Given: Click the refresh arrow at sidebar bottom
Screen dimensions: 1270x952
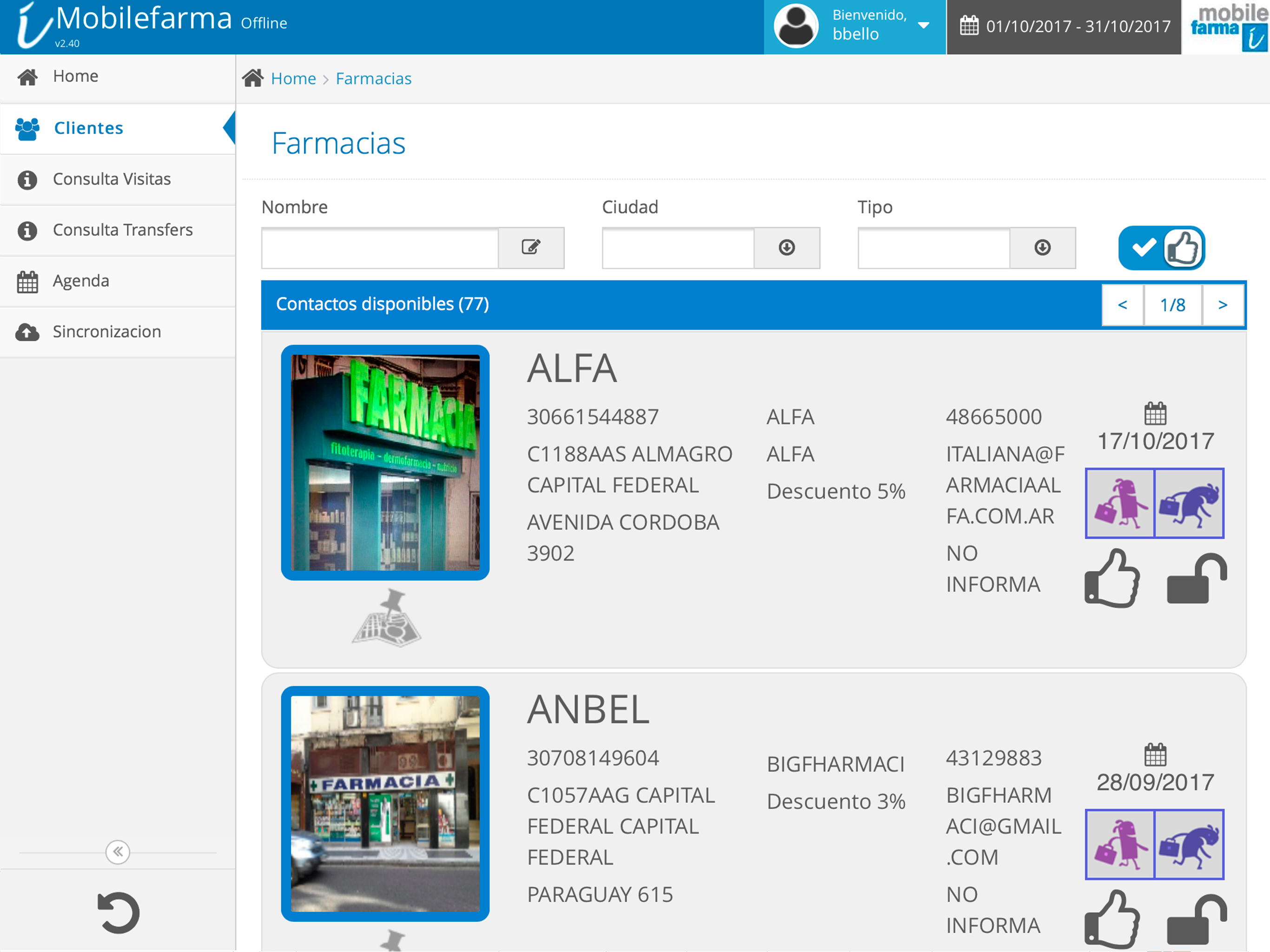Looking at the screenshot, I should (x=118, y=912).
